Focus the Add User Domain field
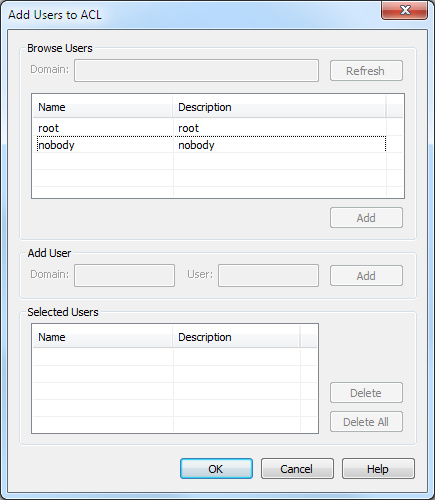This screenshot has width=435, height=500. point(124,275)
